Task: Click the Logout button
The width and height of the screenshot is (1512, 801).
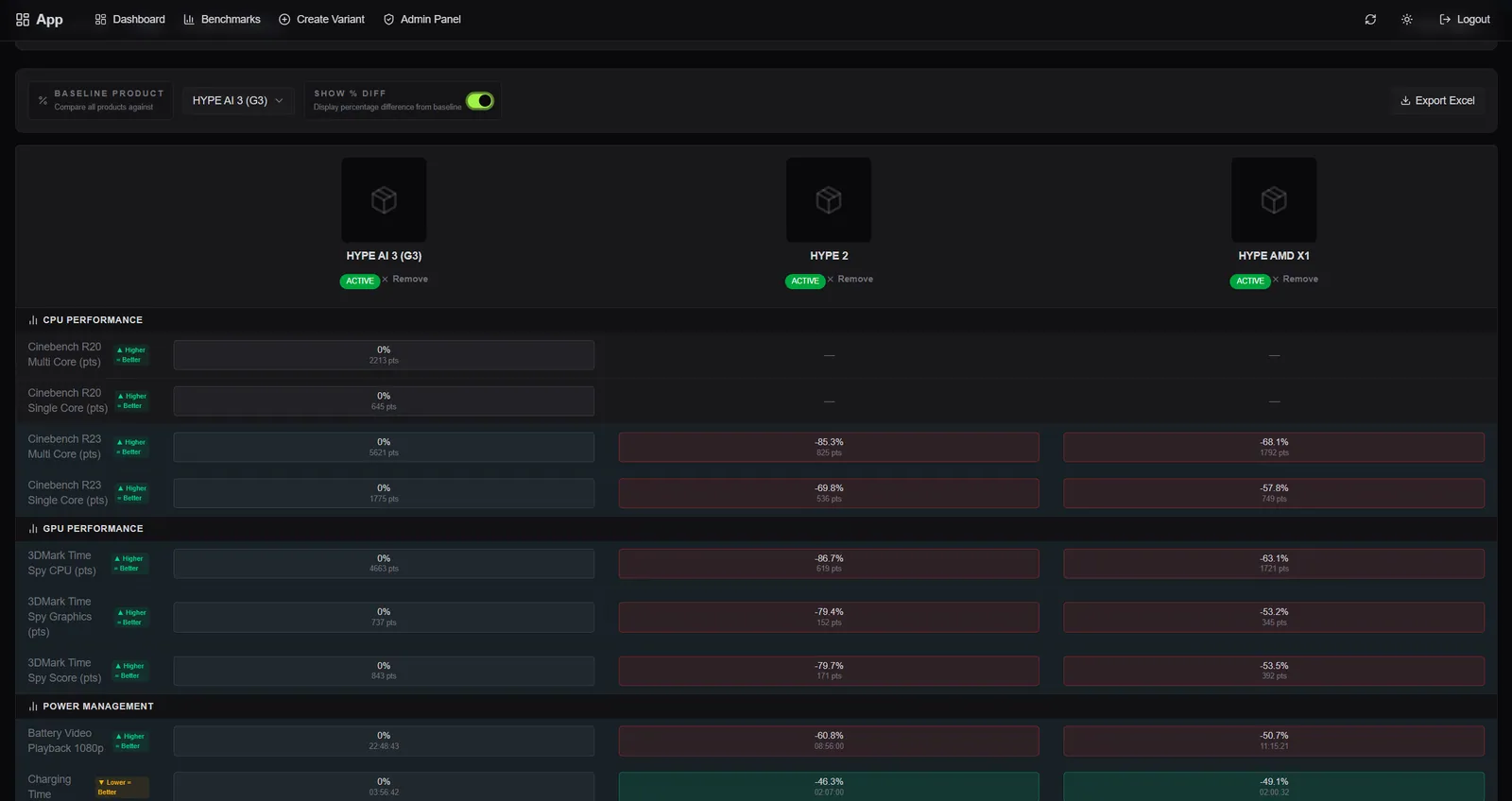Action: (1464, 19)
